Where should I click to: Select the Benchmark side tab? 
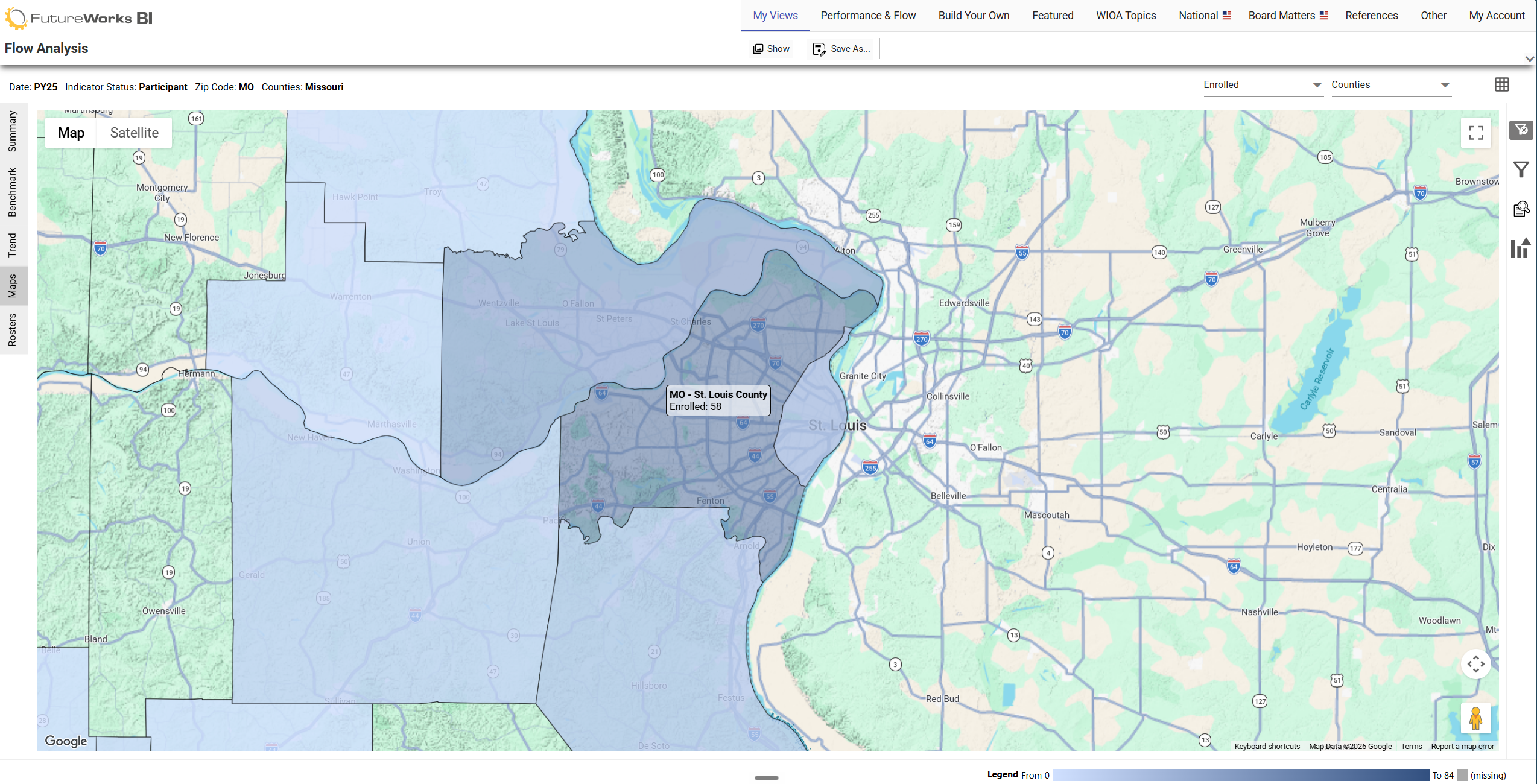[13, 192]
